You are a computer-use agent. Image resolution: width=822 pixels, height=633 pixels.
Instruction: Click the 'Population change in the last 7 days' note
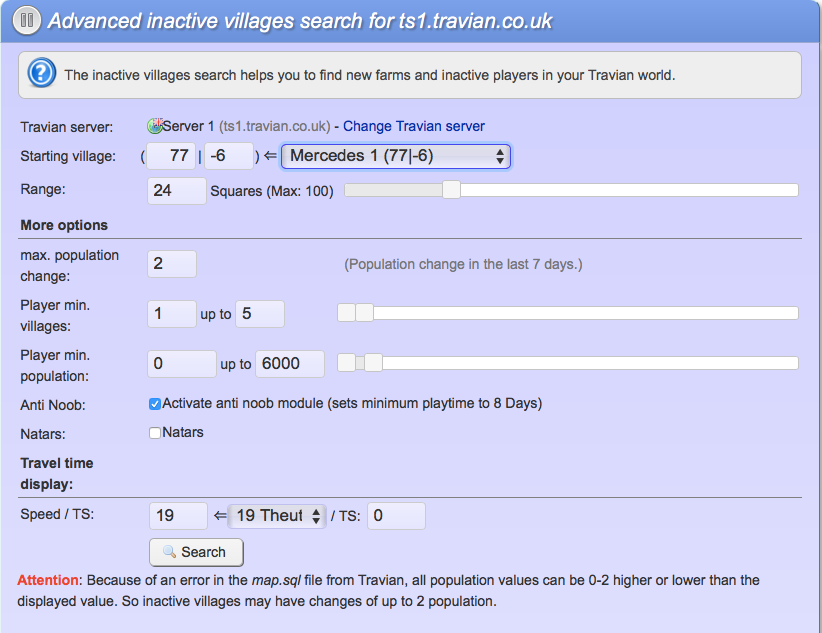463,264
